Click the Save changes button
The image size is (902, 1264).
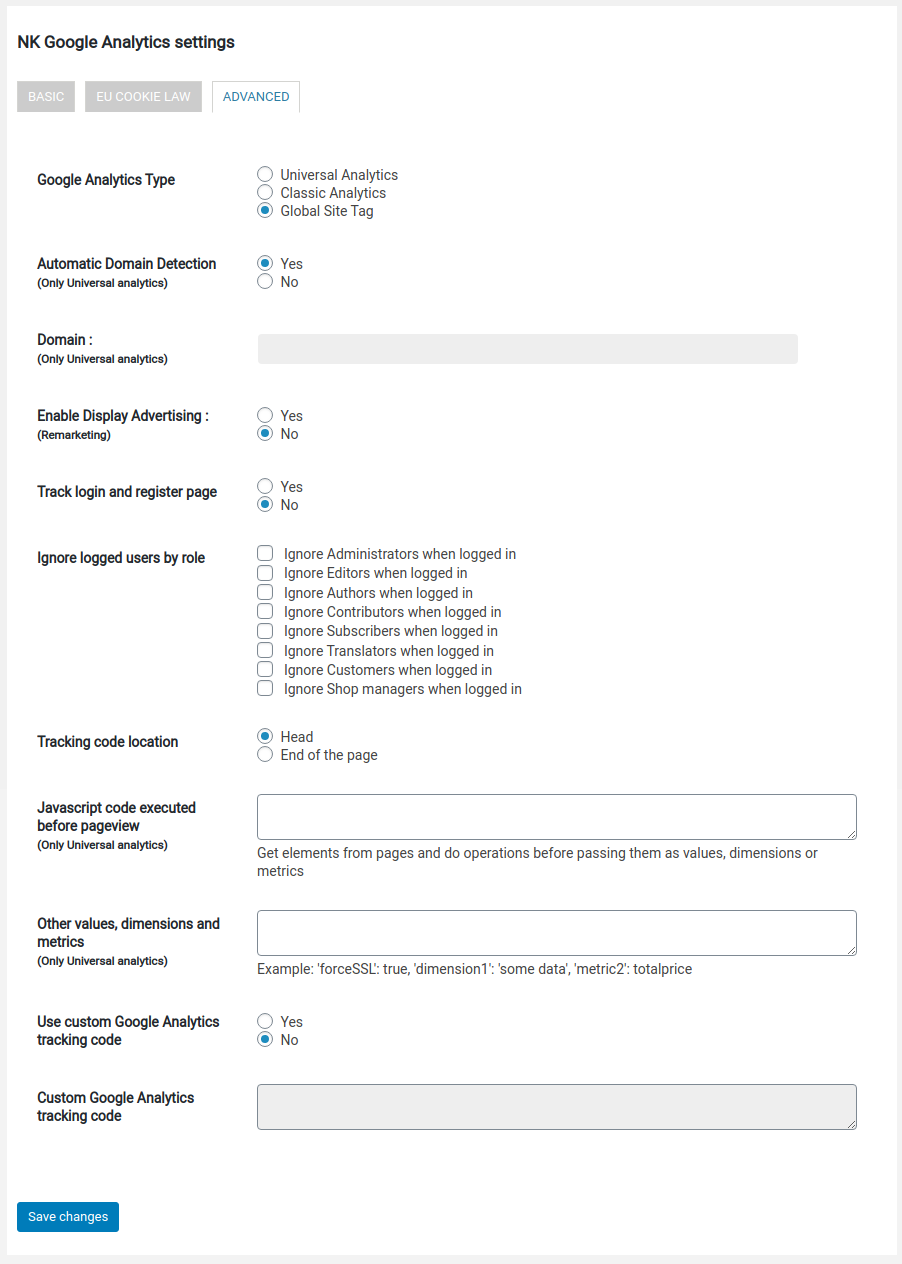coord(68,1217)
